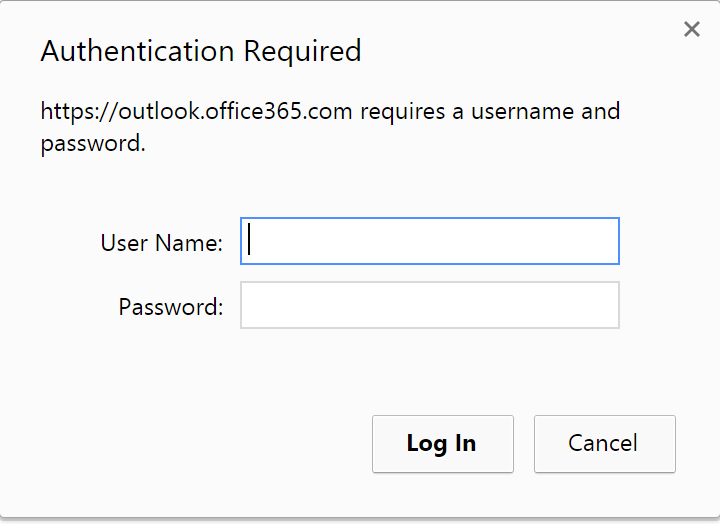Submit credentials using Log In
Viewport: 720px width, 524px height.
442,443
